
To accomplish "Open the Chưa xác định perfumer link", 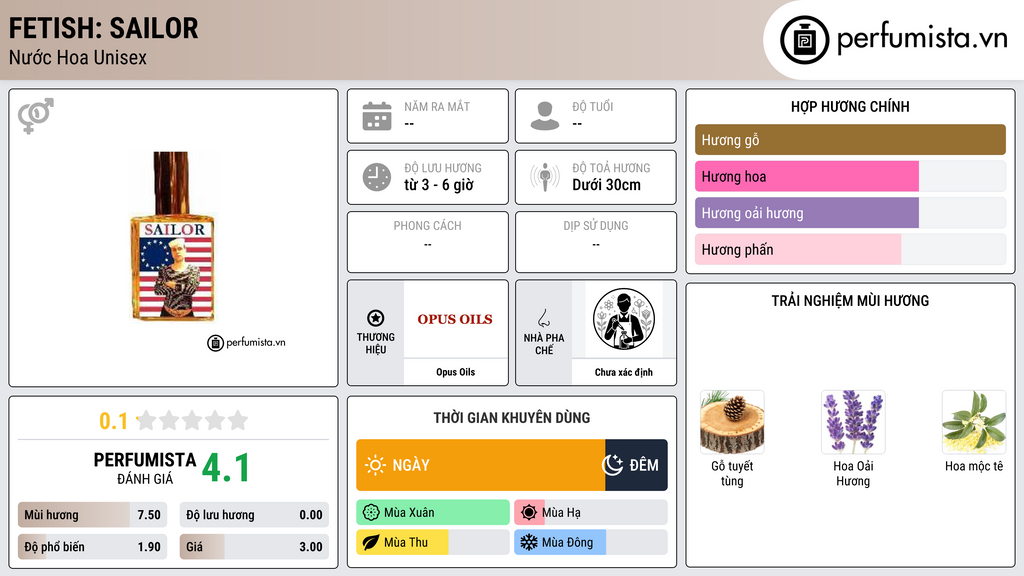I will (624, 372).
